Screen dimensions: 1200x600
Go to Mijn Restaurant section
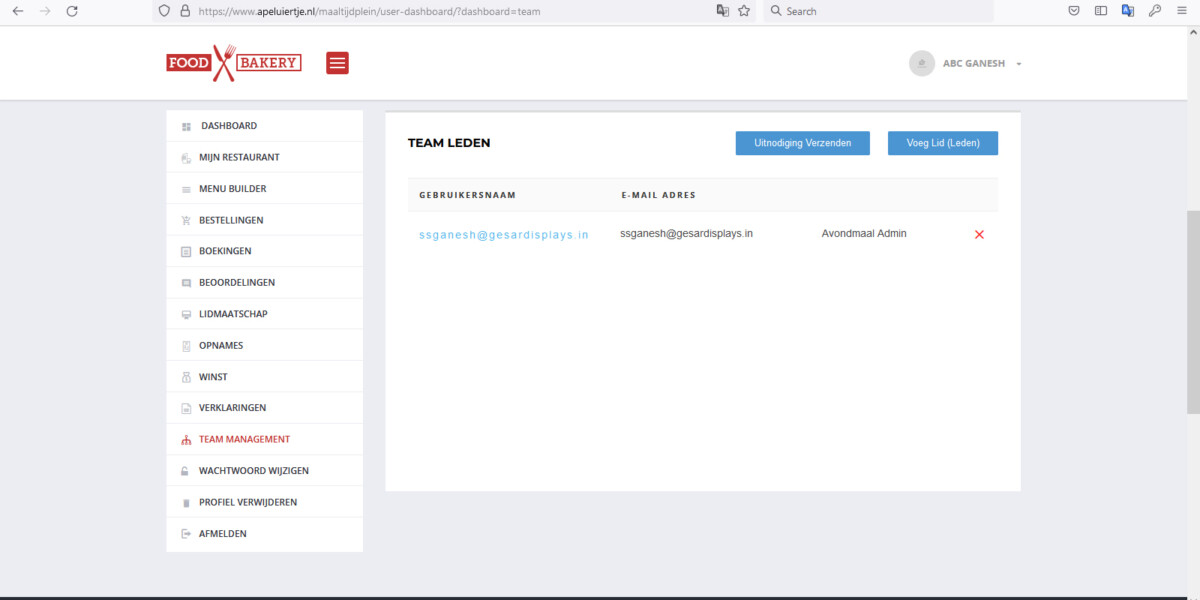(239, 157)
